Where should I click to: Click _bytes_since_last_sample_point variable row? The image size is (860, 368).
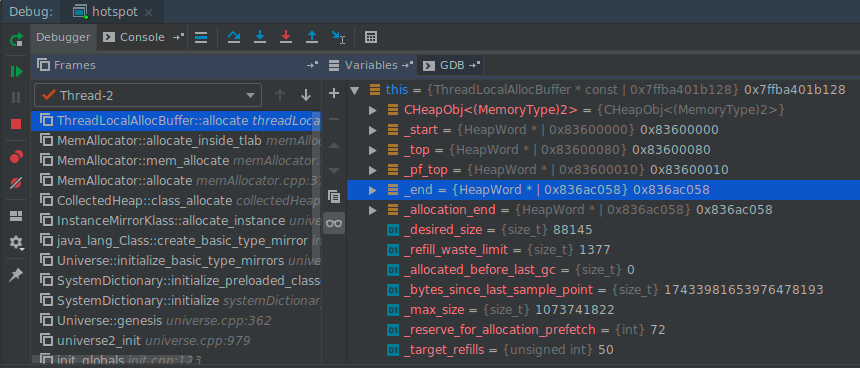click(603, 290)
